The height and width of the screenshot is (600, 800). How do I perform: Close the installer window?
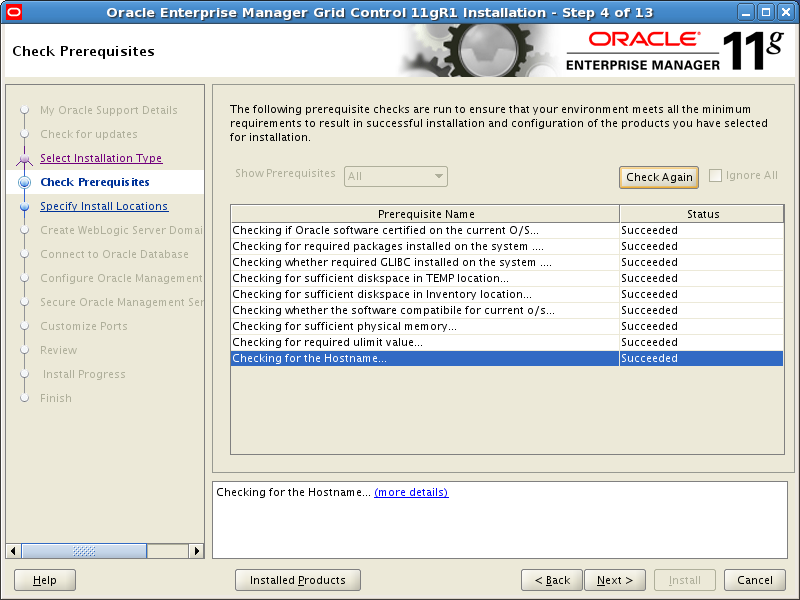click(x=786, y=12)
